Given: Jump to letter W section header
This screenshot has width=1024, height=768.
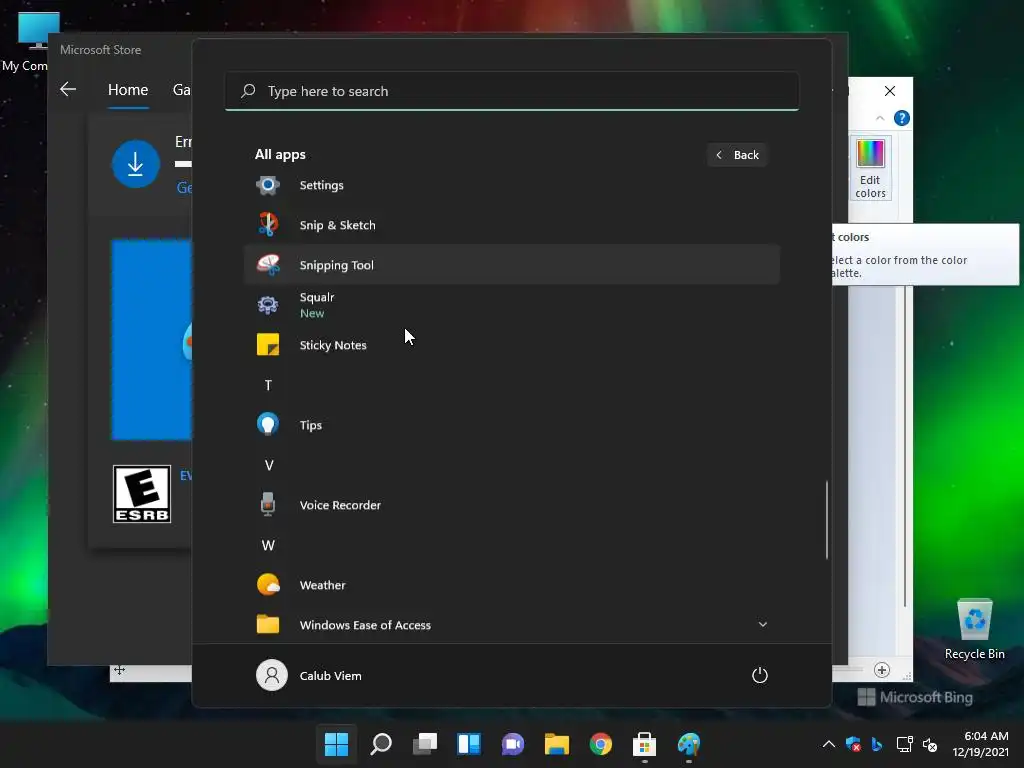Looking at the screenshot, I should pyautogui.click(x=268, y=545).
